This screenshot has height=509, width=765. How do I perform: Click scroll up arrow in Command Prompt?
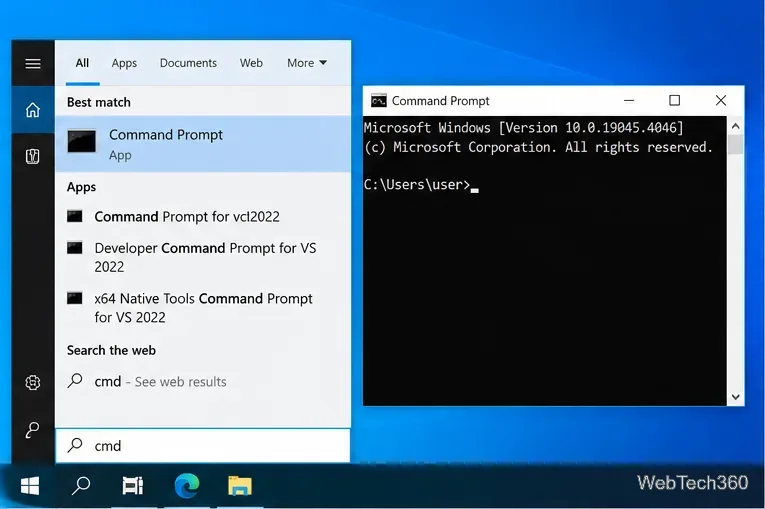[x=736, y=126]
